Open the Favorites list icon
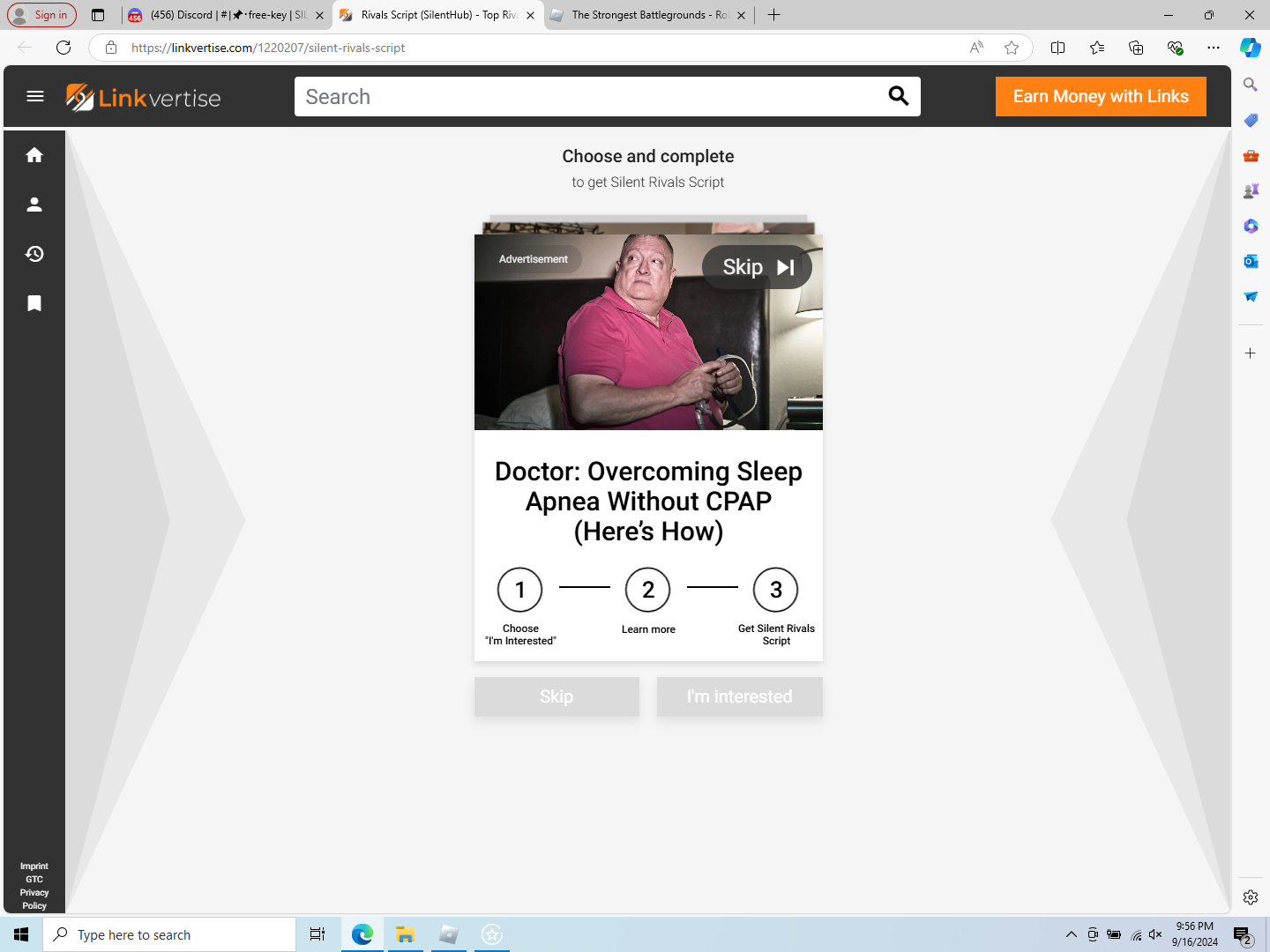1270x952 pixels. [x=1097, y=48]
